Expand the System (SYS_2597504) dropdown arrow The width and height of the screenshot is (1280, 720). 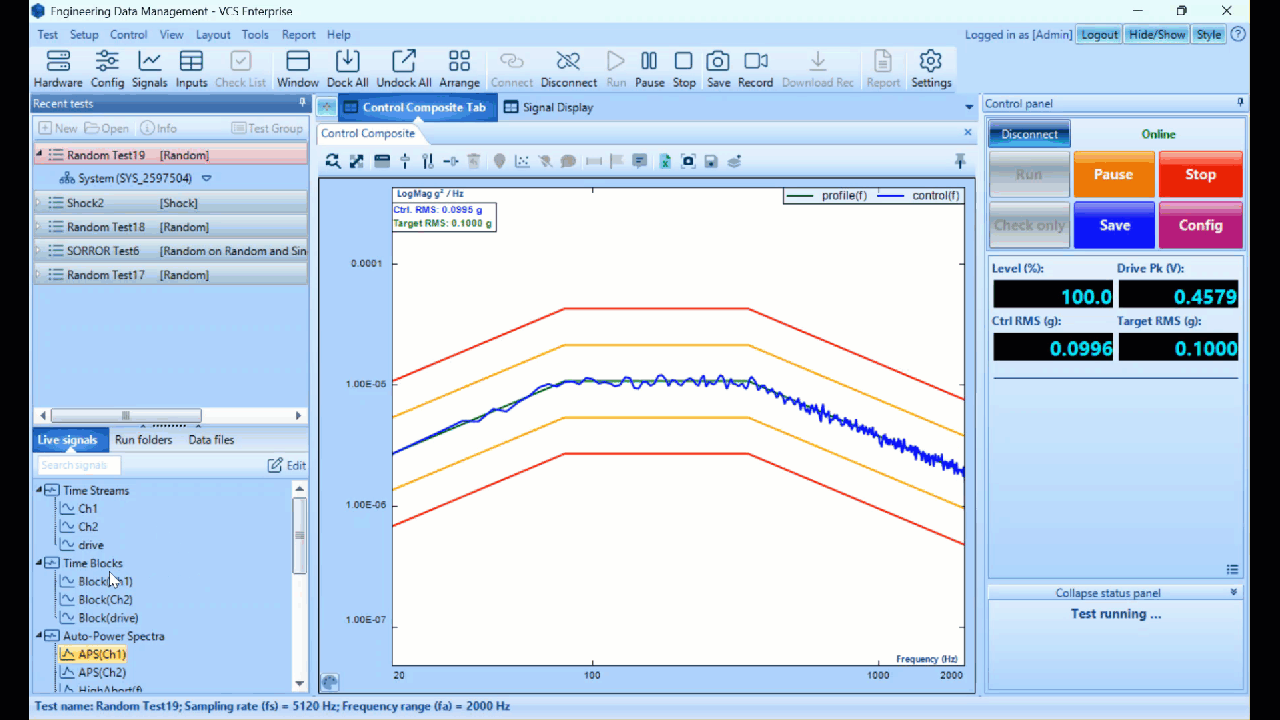coord(207,179)
